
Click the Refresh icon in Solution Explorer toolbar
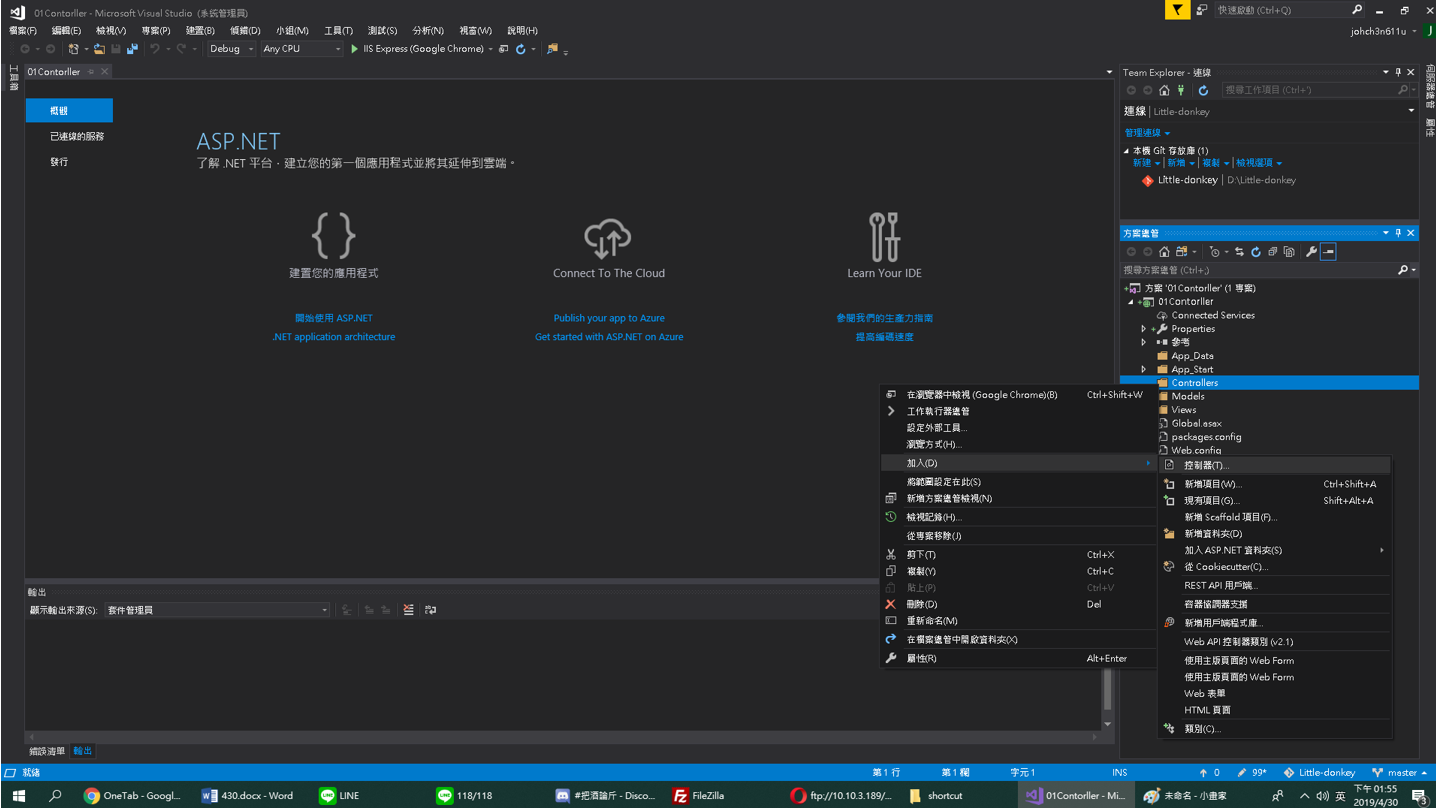pyautogui.click(x=1256, y=252)
